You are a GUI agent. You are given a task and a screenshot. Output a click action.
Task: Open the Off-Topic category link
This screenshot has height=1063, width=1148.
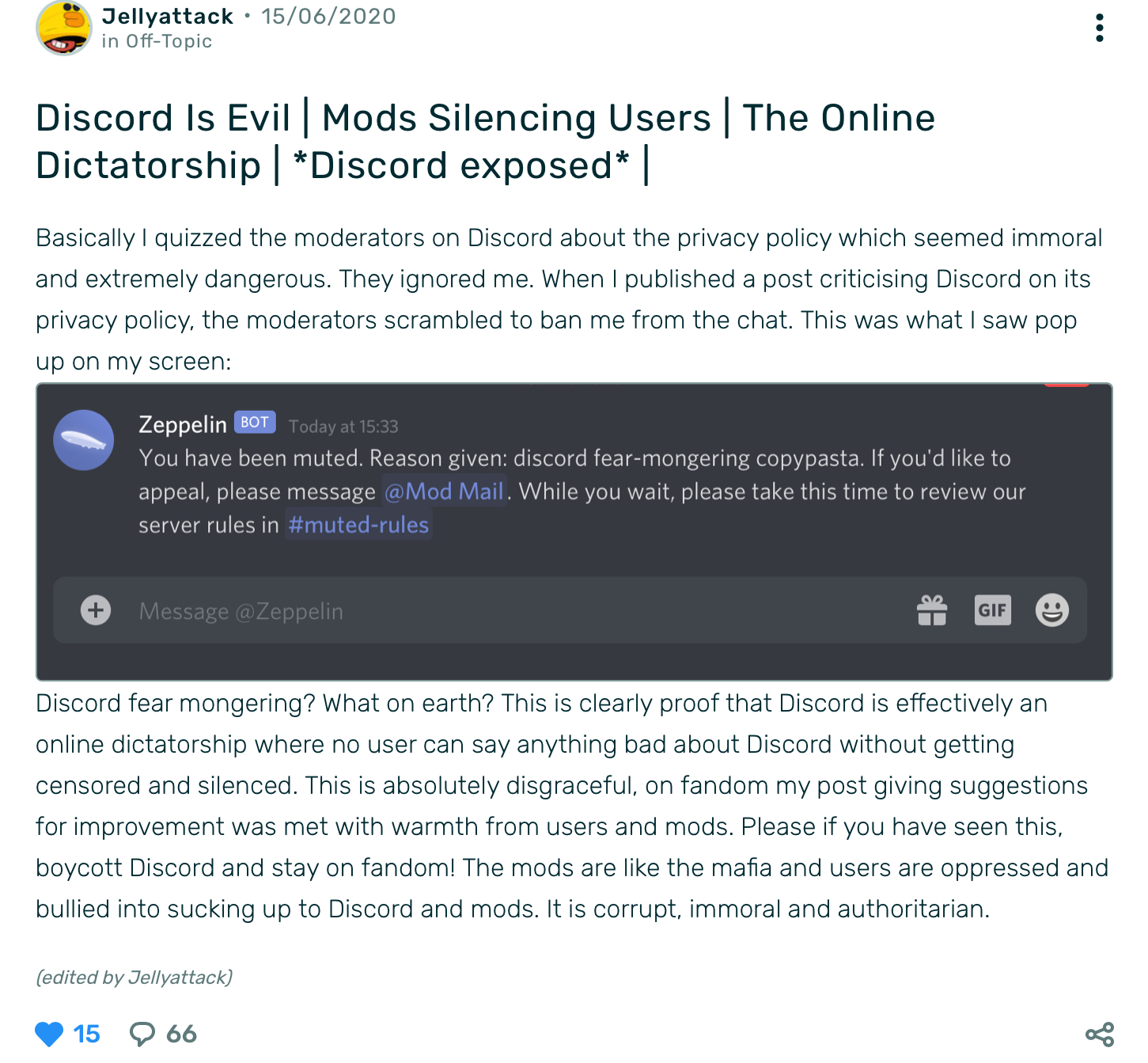coord(169,41)
